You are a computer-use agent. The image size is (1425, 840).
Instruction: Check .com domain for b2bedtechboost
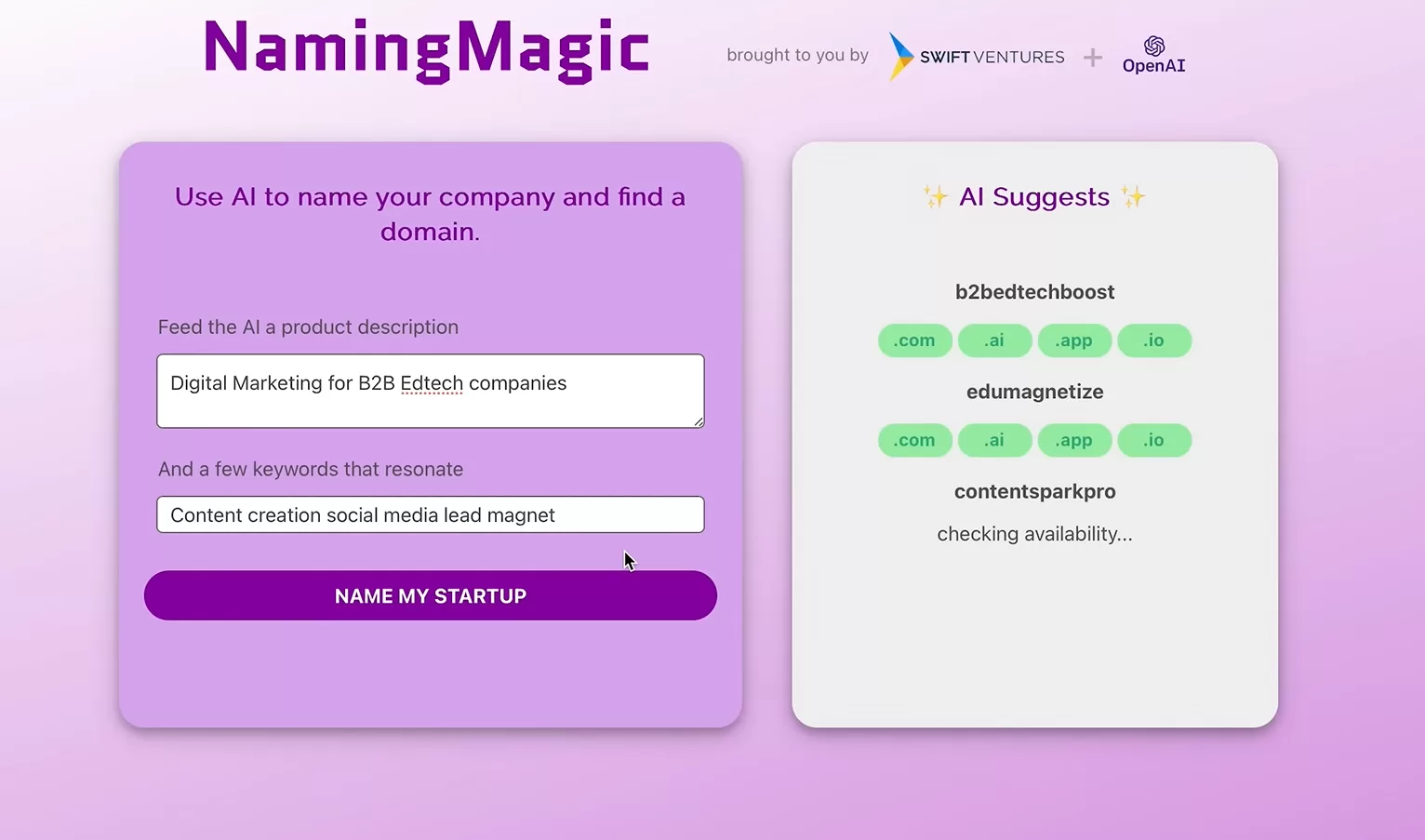(x=914, y=340)
